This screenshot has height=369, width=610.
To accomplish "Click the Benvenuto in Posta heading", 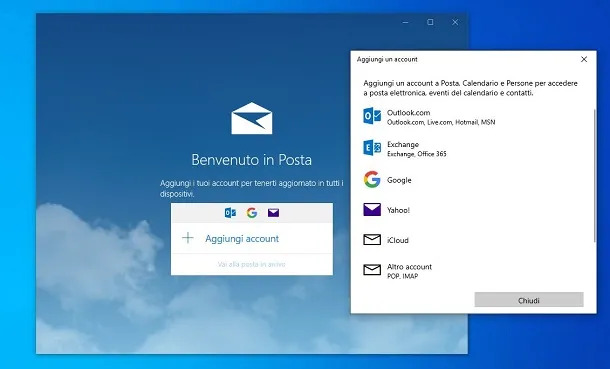I will [251, 160].
